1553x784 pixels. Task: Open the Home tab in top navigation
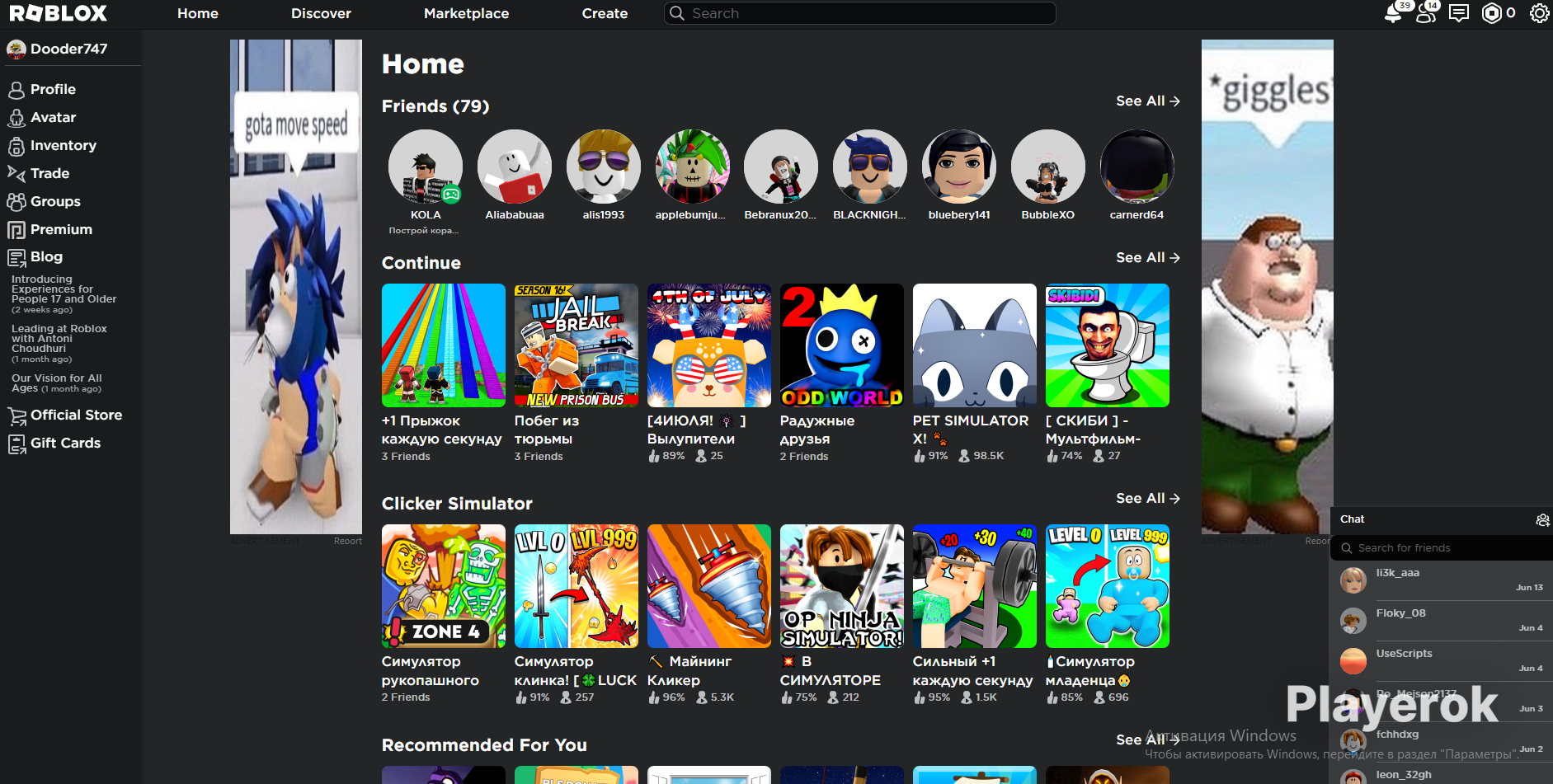pos(198,13)
